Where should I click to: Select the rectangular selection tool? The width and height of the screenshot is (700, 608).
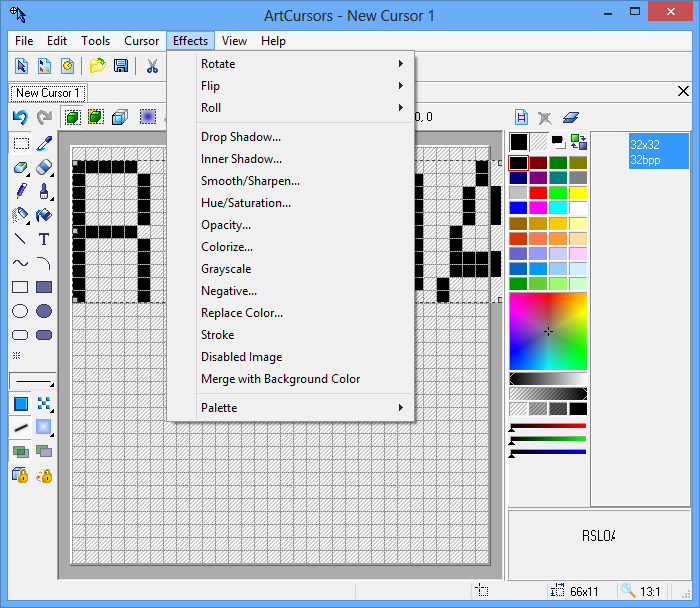click(21, 144)
